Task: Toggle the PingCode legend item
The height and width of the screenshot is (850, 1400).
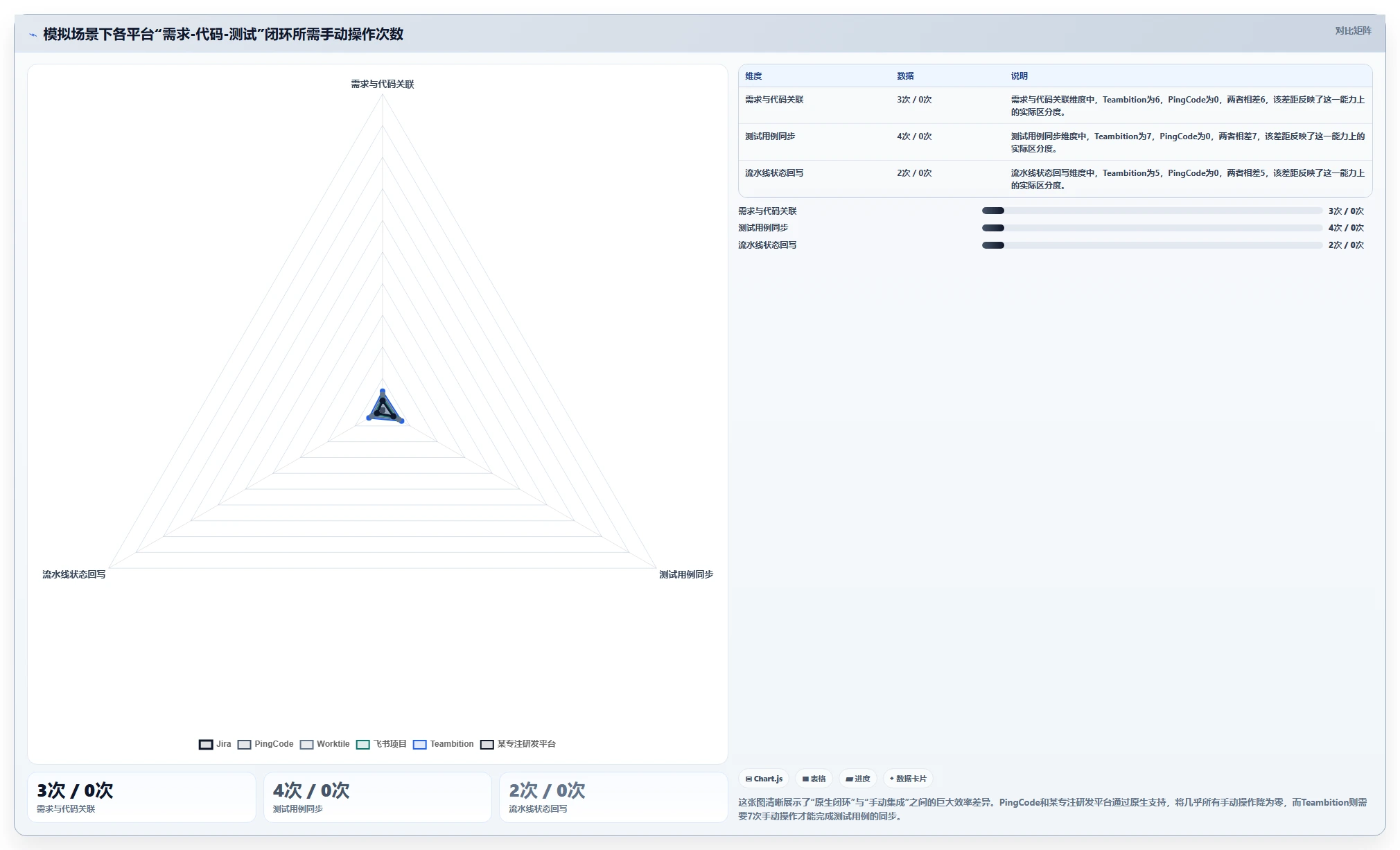Action: pos(265,744)
